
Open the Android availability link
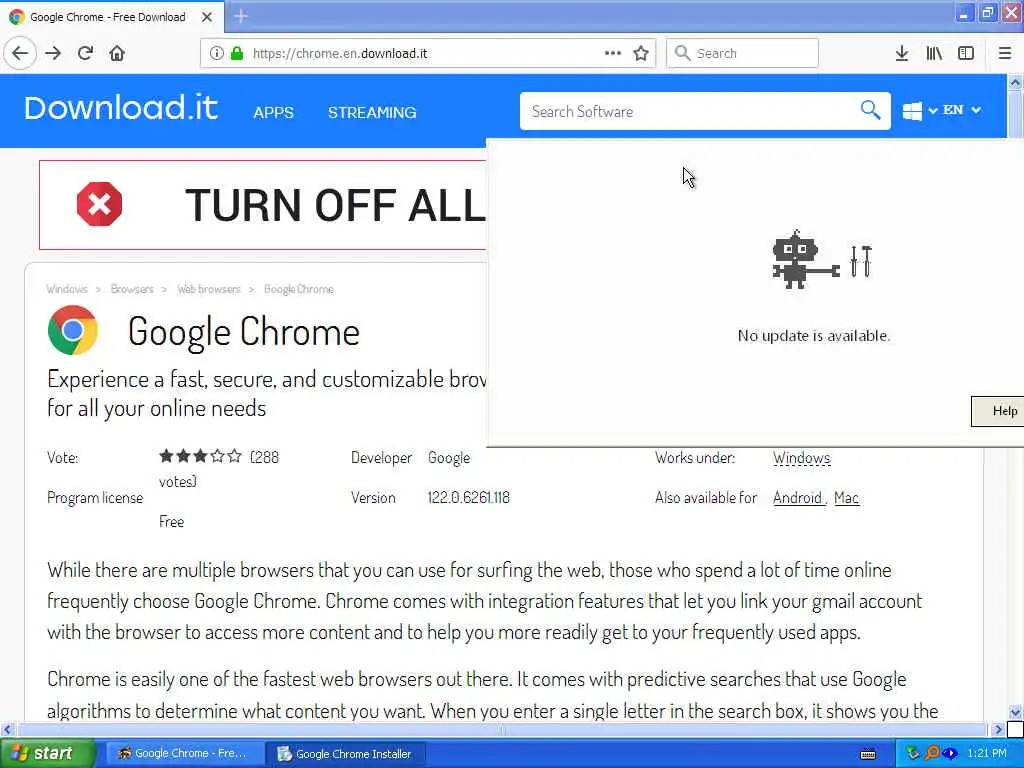click(797, 498)
